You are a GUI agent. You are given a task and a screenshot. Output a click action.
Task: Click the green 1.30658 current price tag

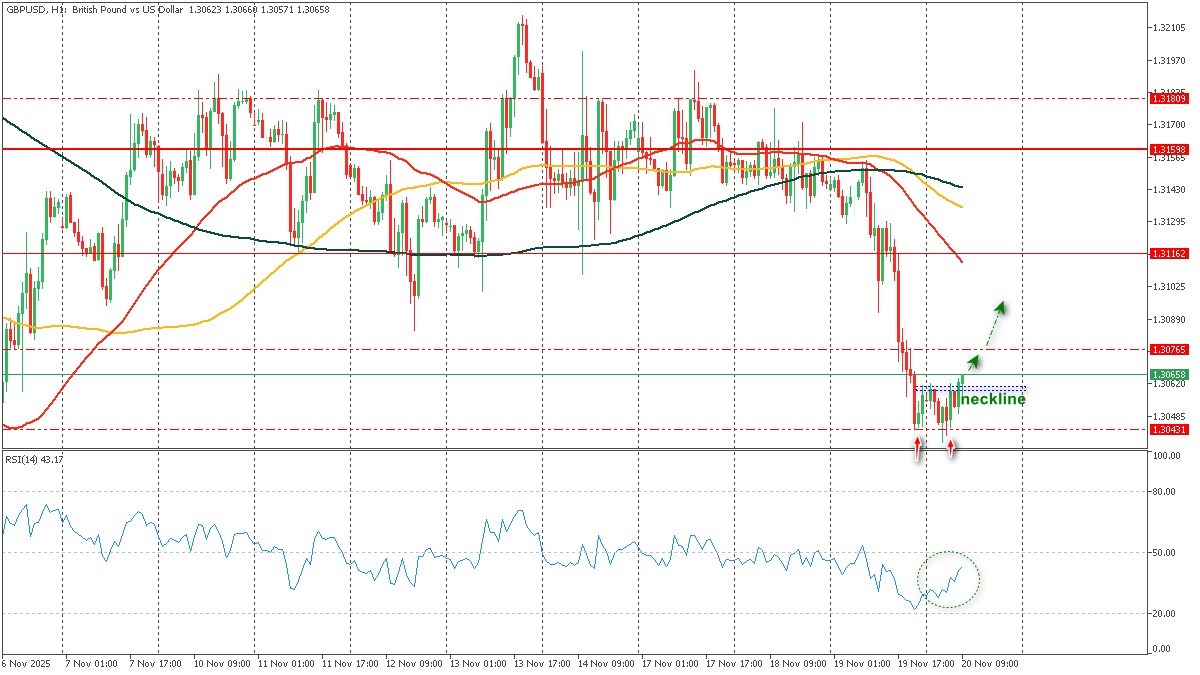(1168, 374)
